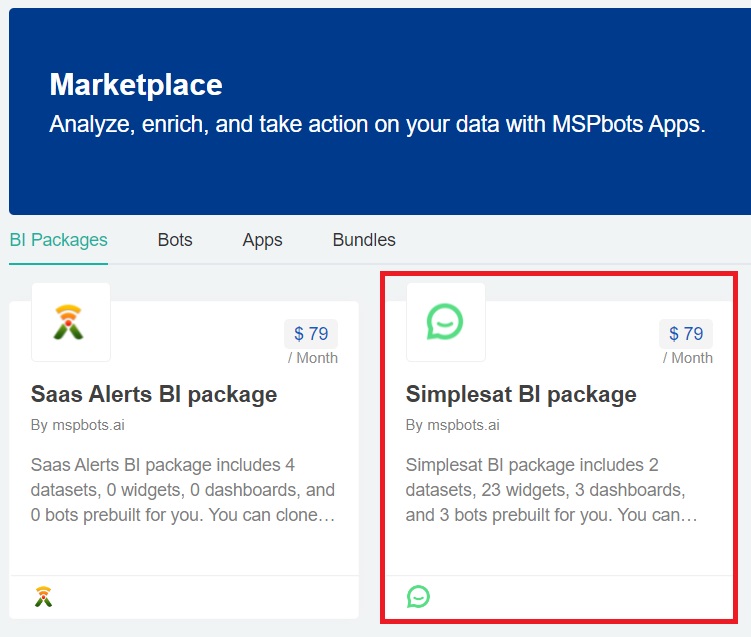Image resolution: width=751 pixels, height=637 pixels.
Task: Click the Simplesat chat bubble logo in card header
Action: click(x=445, y=322)
